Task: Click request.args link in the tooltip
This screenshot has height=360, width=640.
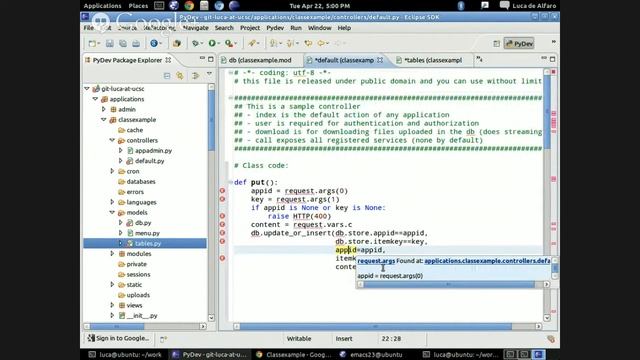Action: pos(376,261)
